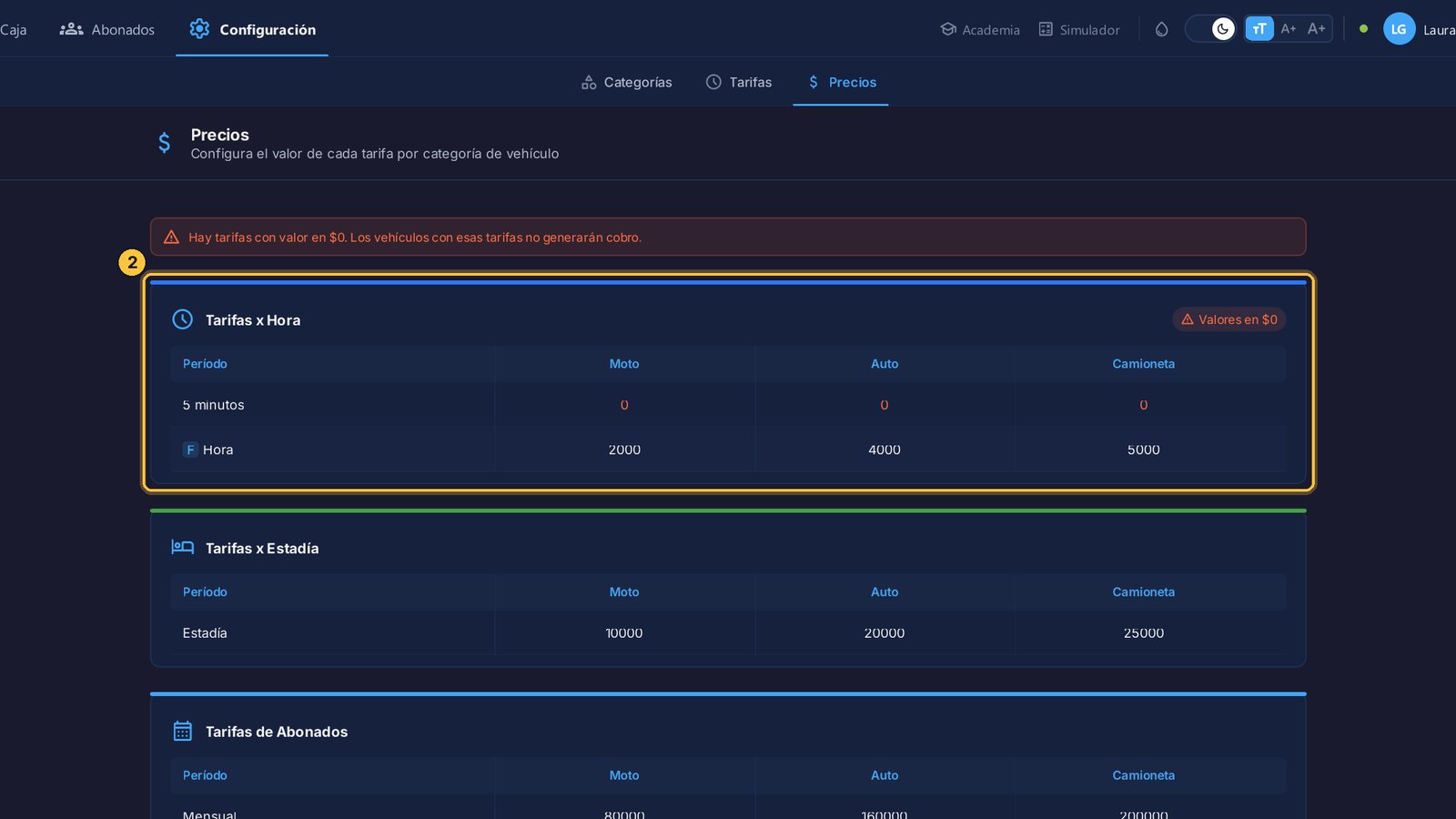Click the Moto column header in Tarifas de Abonados

coord(624,775)
